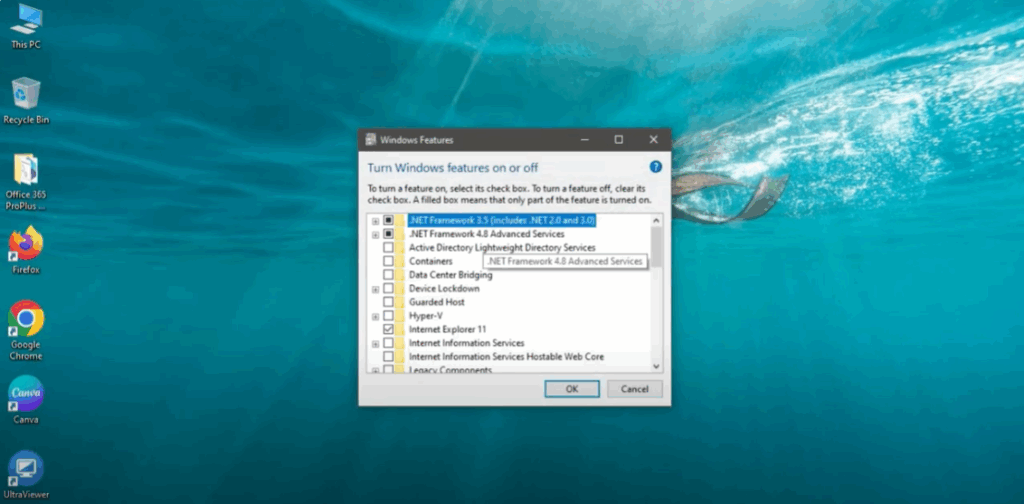1024x504 pixels.
Task: Select 'Active Directory Lightweight Directory Services' text
Action: 502,247
